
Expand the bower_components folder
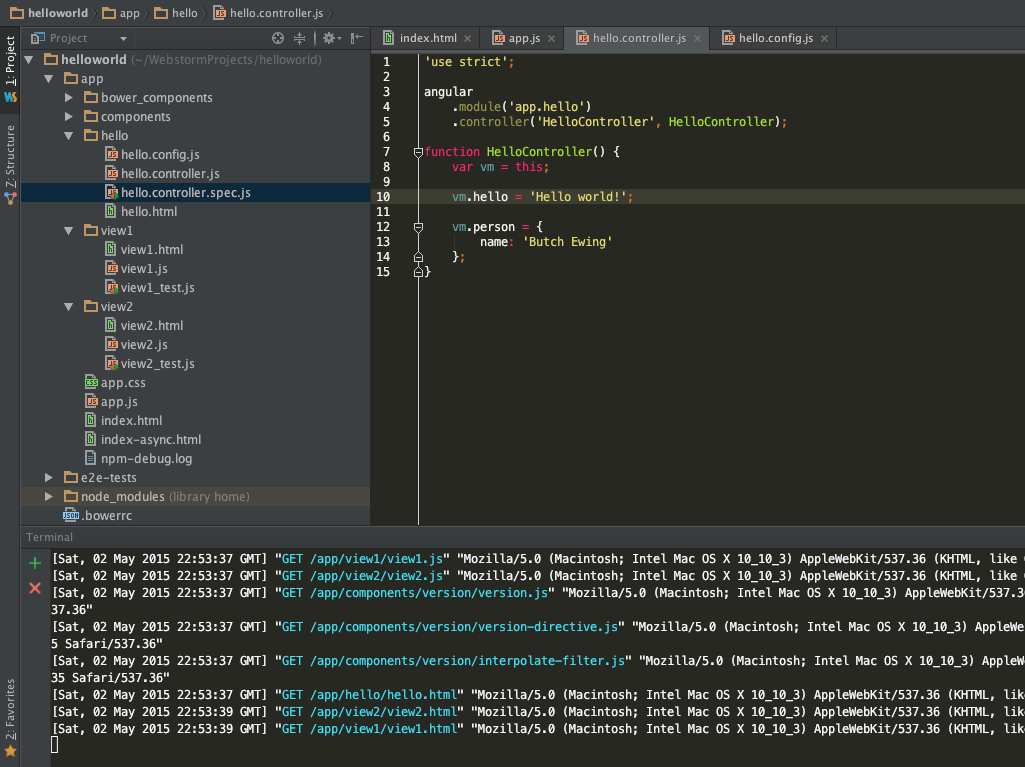pyautogui.click(x=69, y=97)
